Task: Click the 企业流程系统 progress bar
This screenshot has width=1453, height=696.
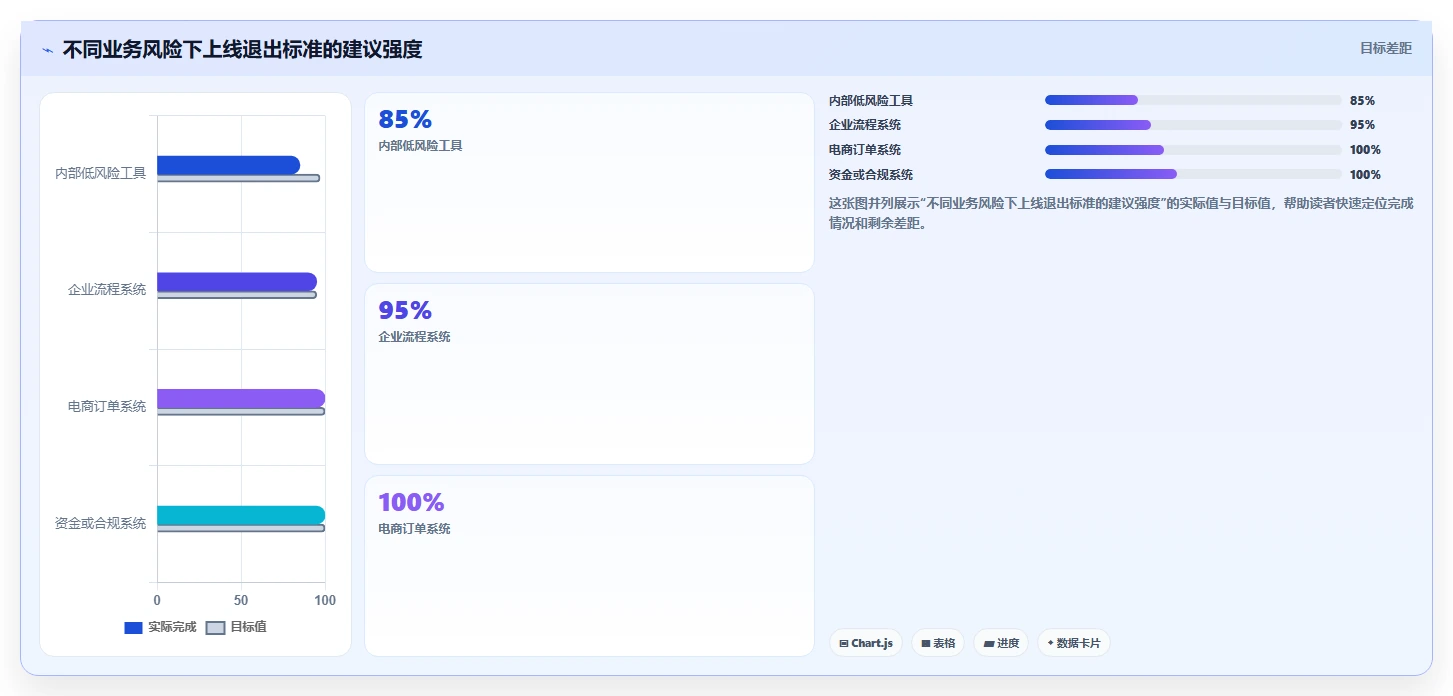Action: coord(1193,125)
